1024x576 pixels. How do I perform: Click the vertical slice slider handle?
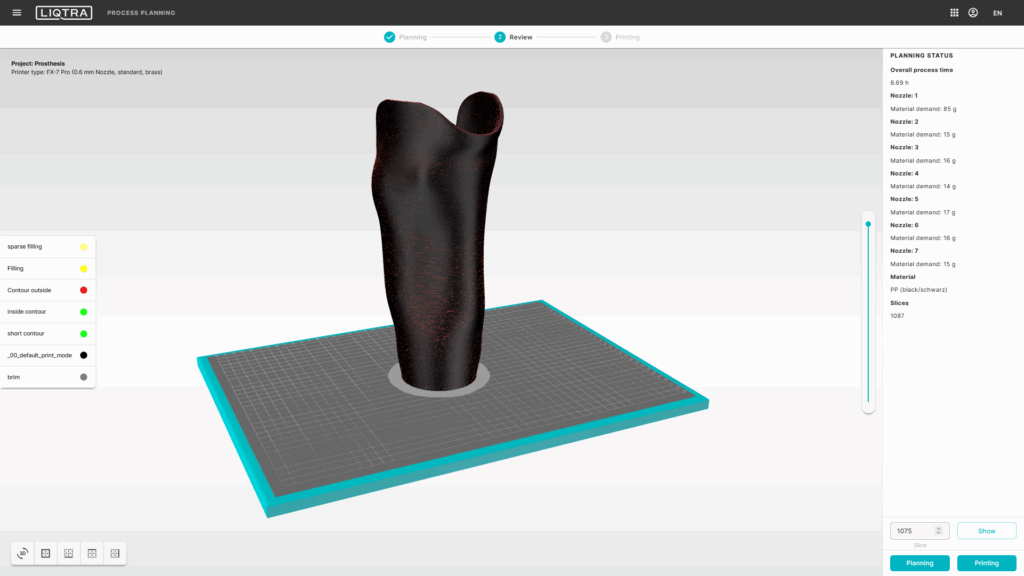[868, 224]
